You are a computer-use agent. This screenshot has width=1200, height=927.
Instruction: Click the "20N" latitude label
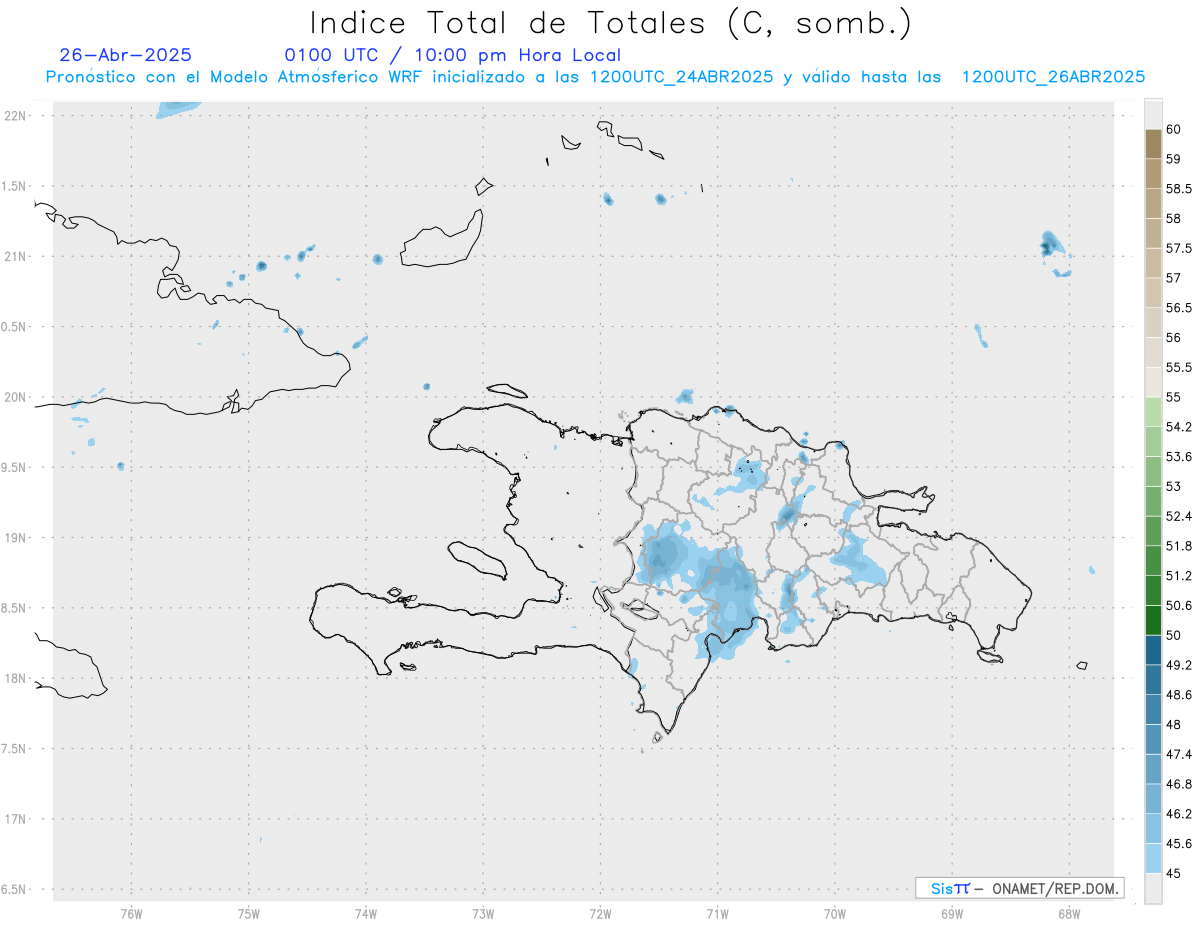click(x=16, y=397)
